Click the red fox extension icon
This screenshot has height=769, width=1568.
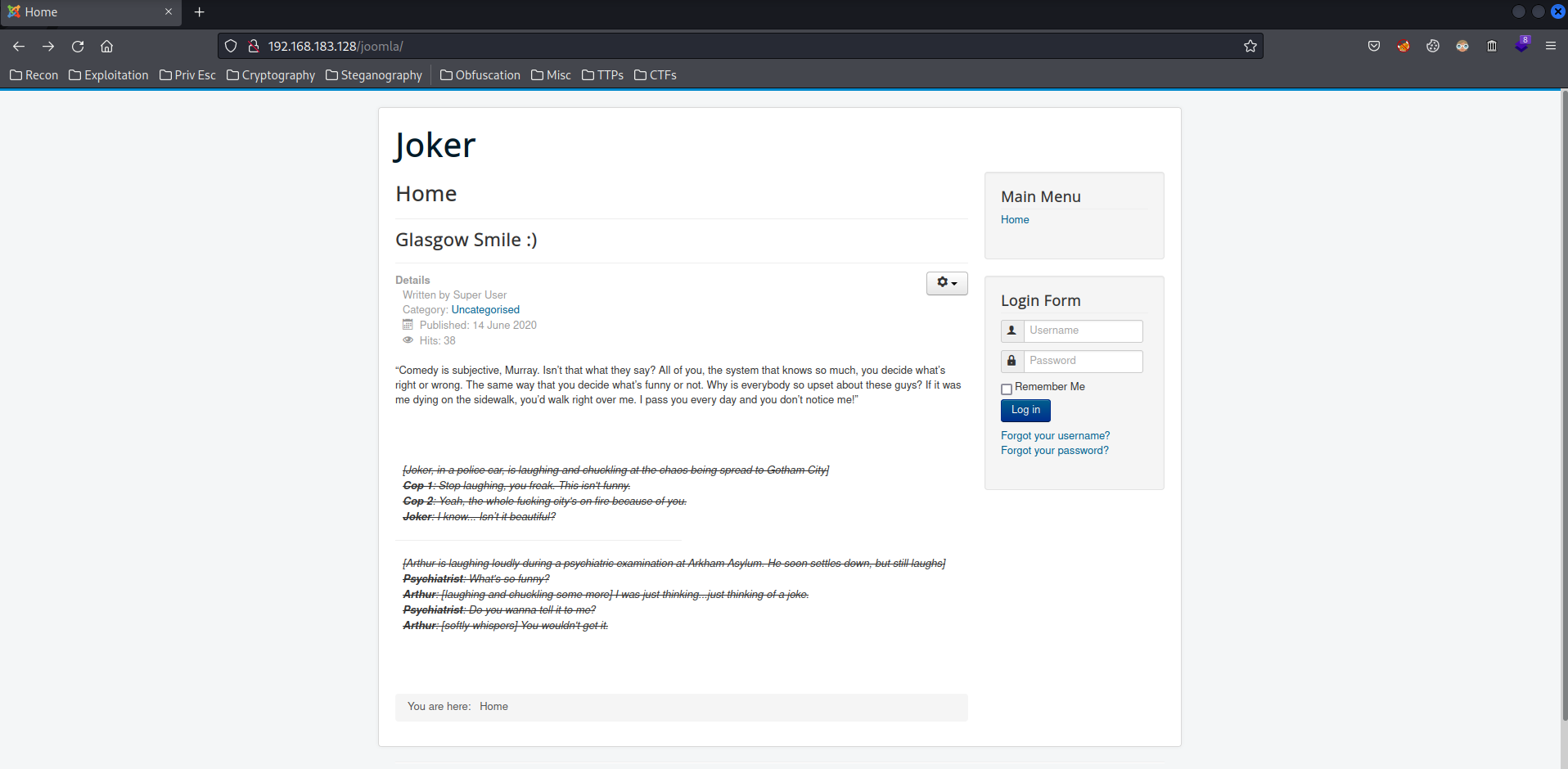coord(1404,47)
